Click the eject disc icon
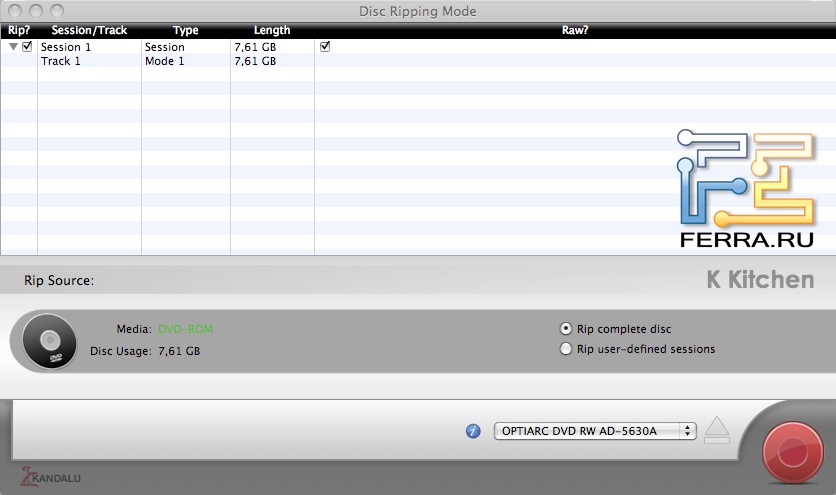The width and height of the screenshot is (836, 495). pyautogui.click(x=717, y=430)
